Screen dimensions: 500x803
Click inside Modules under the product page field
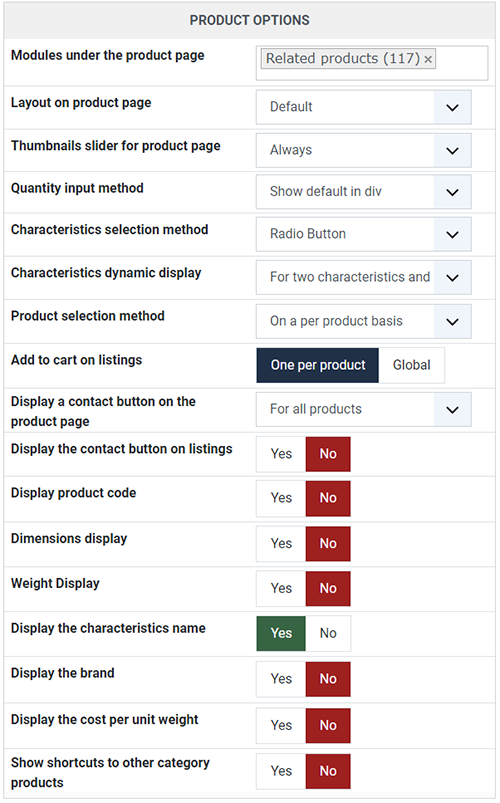click(372, 63)
